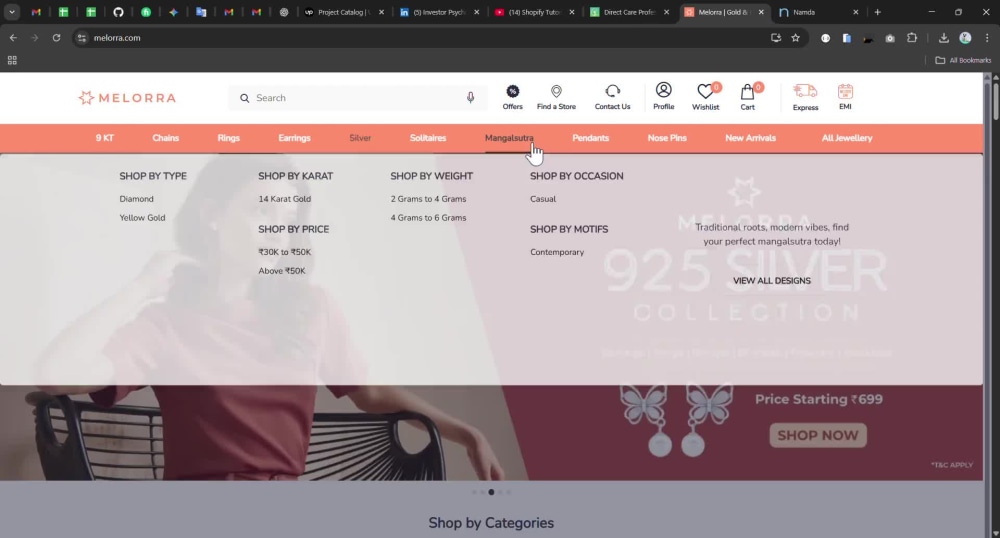View site information icon beside URL

[82, 38]
